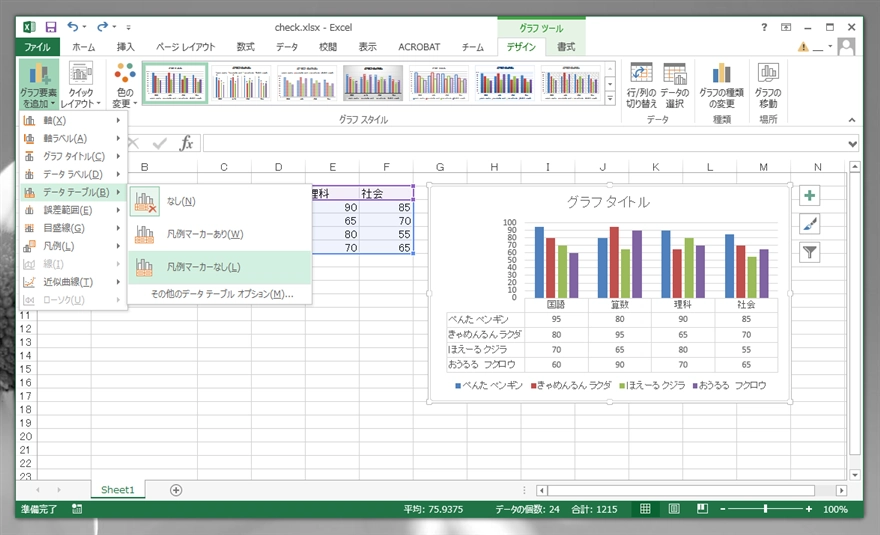Expand 軸ラベル(A) submenu
Viewport: 880px width, 535px height.
73,138
